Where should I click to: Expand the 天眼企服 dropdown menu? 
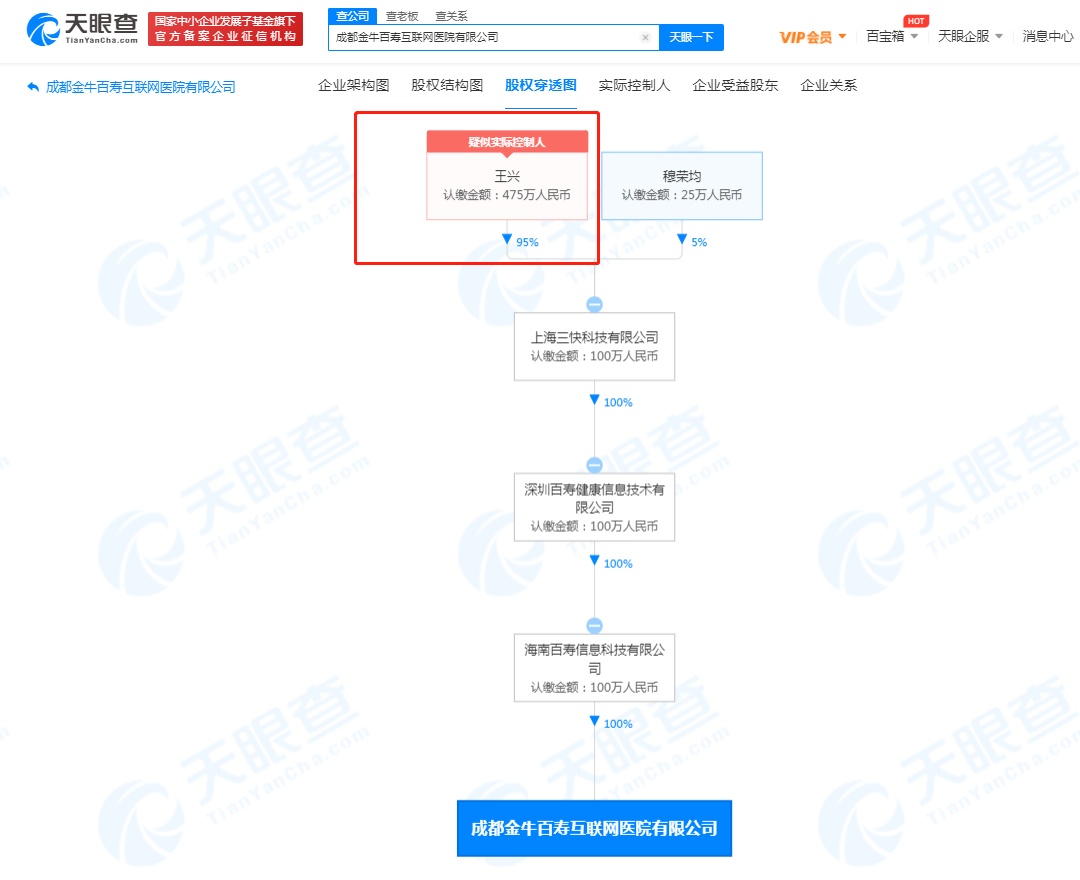point(970,36)
